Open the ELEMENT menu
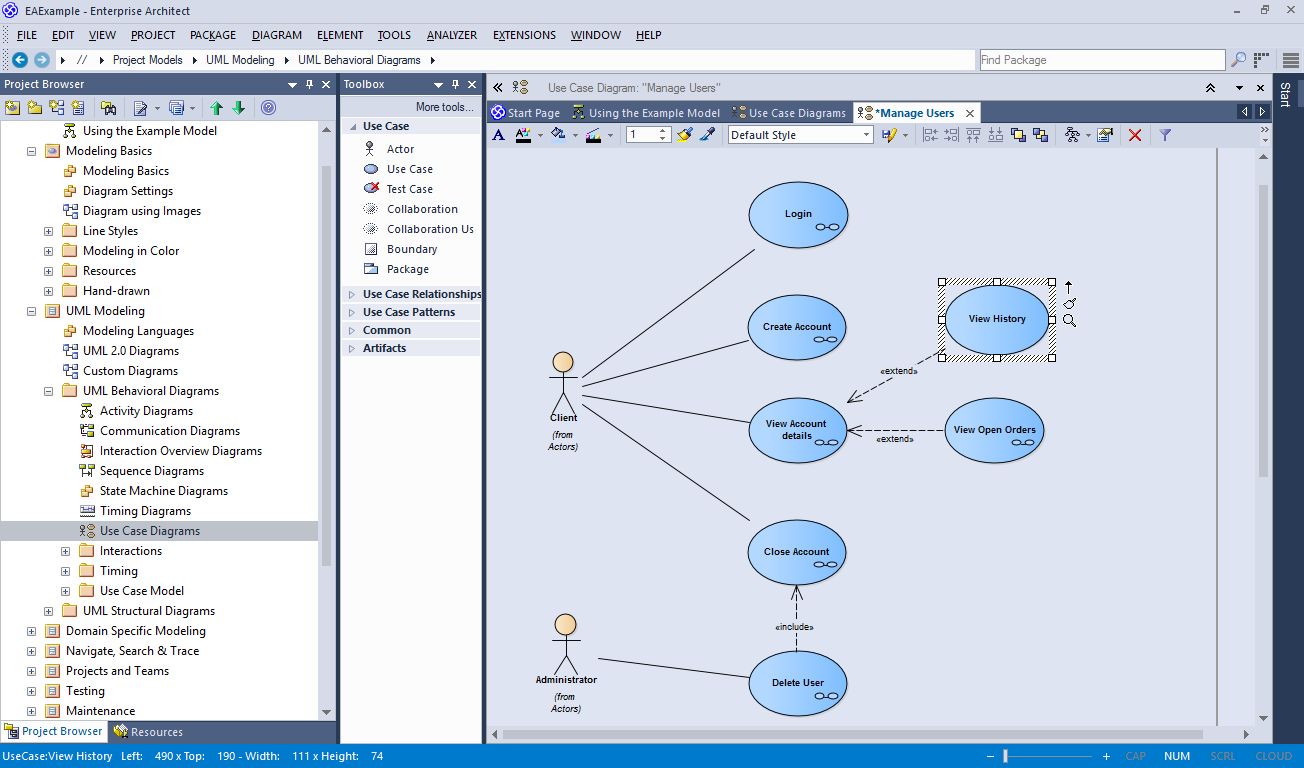Image resolution: width=1304 pixels, height=768 pixels. (x=340, y=35)
